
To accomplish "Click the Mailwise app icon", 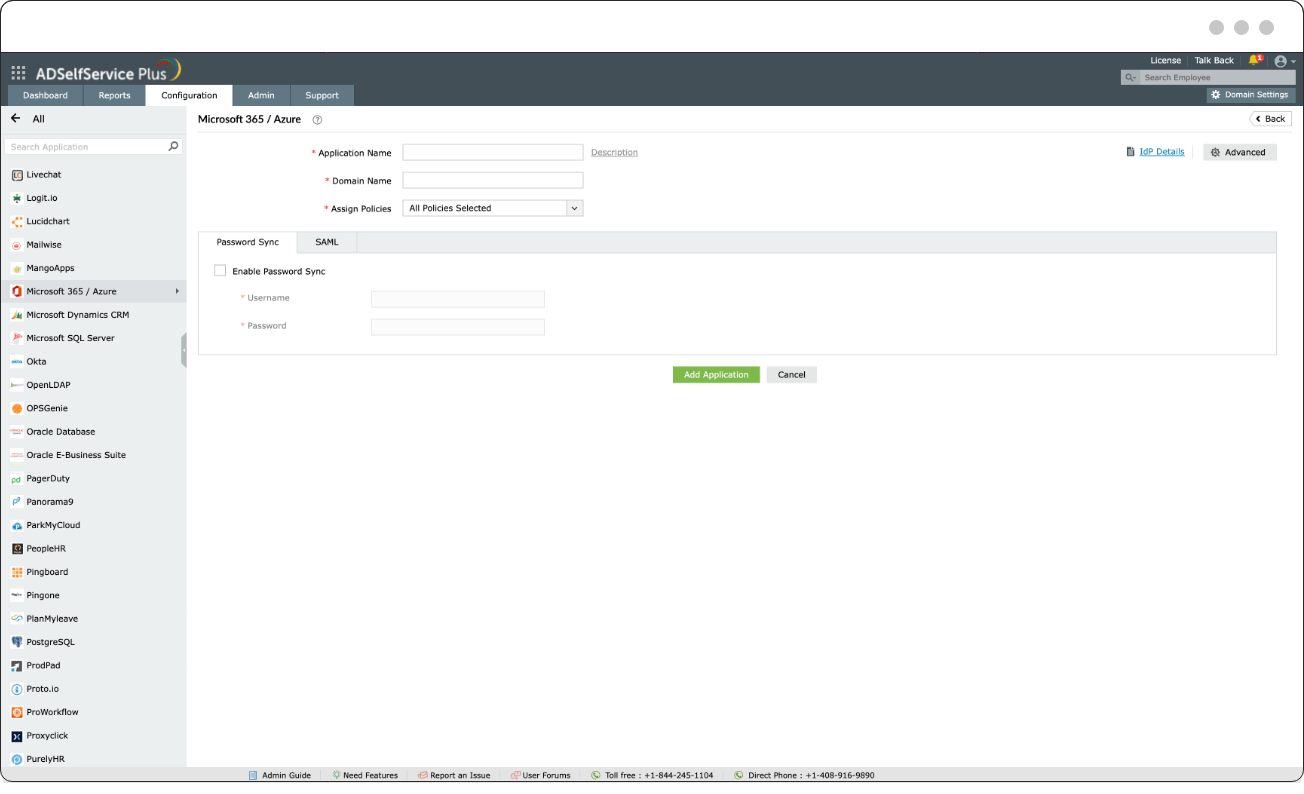I will [17, 245].
